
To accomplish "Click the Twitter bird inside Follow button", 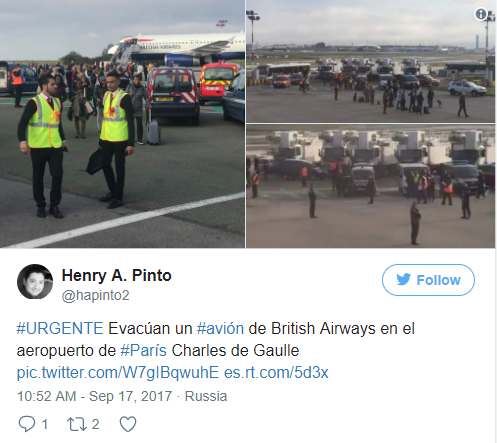I will (403, 279).
